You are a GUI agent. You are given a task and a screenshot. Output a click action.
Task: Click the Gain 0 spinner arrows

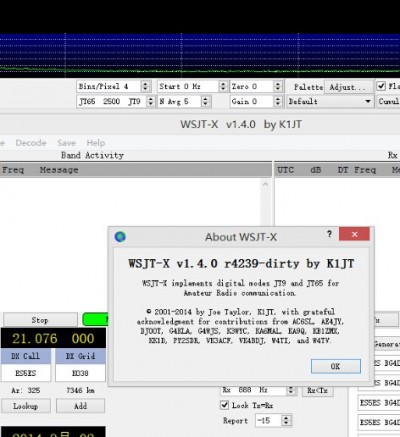[x=278, y=101]
